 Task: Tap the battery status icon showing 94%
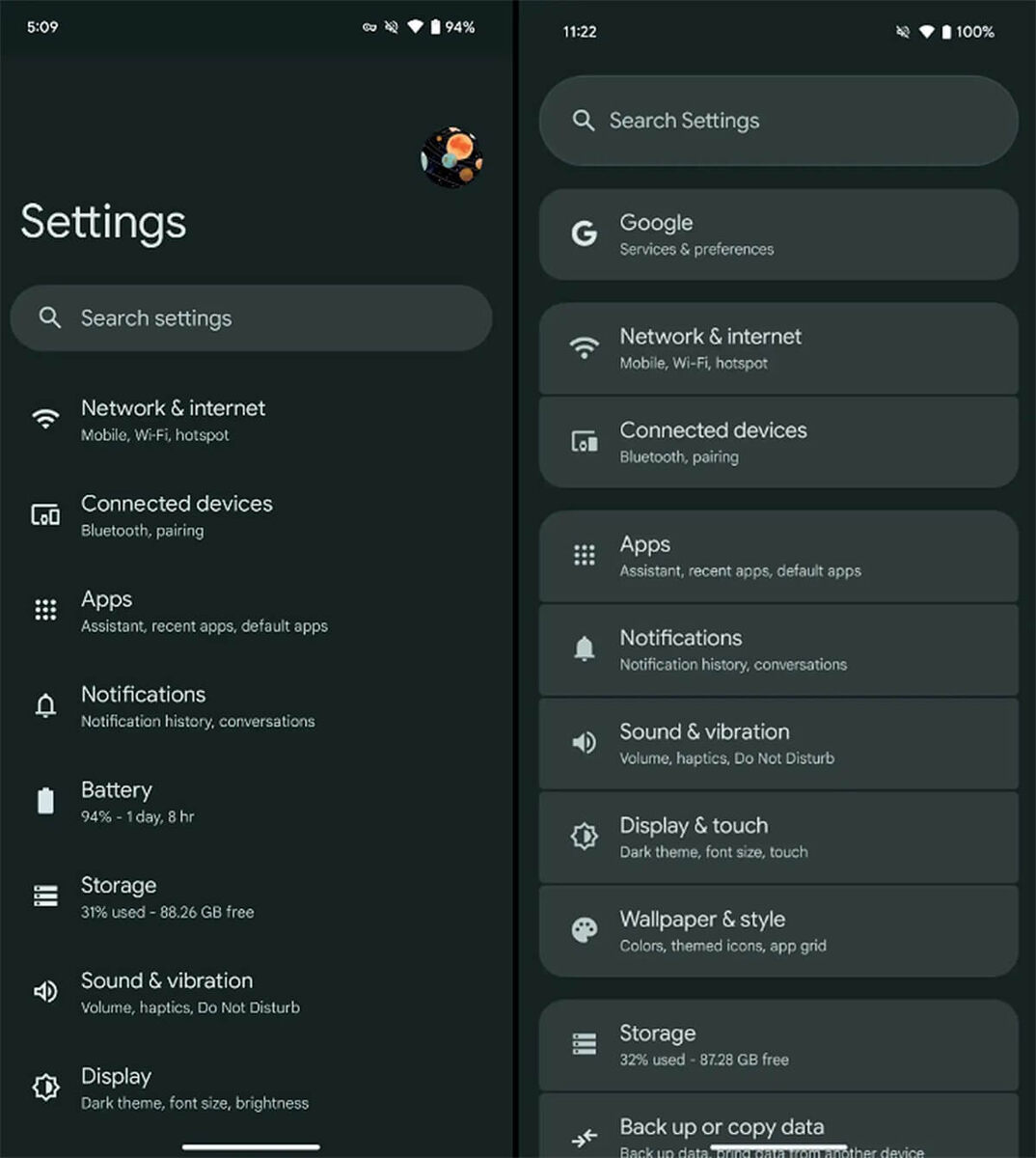[435, 27]
